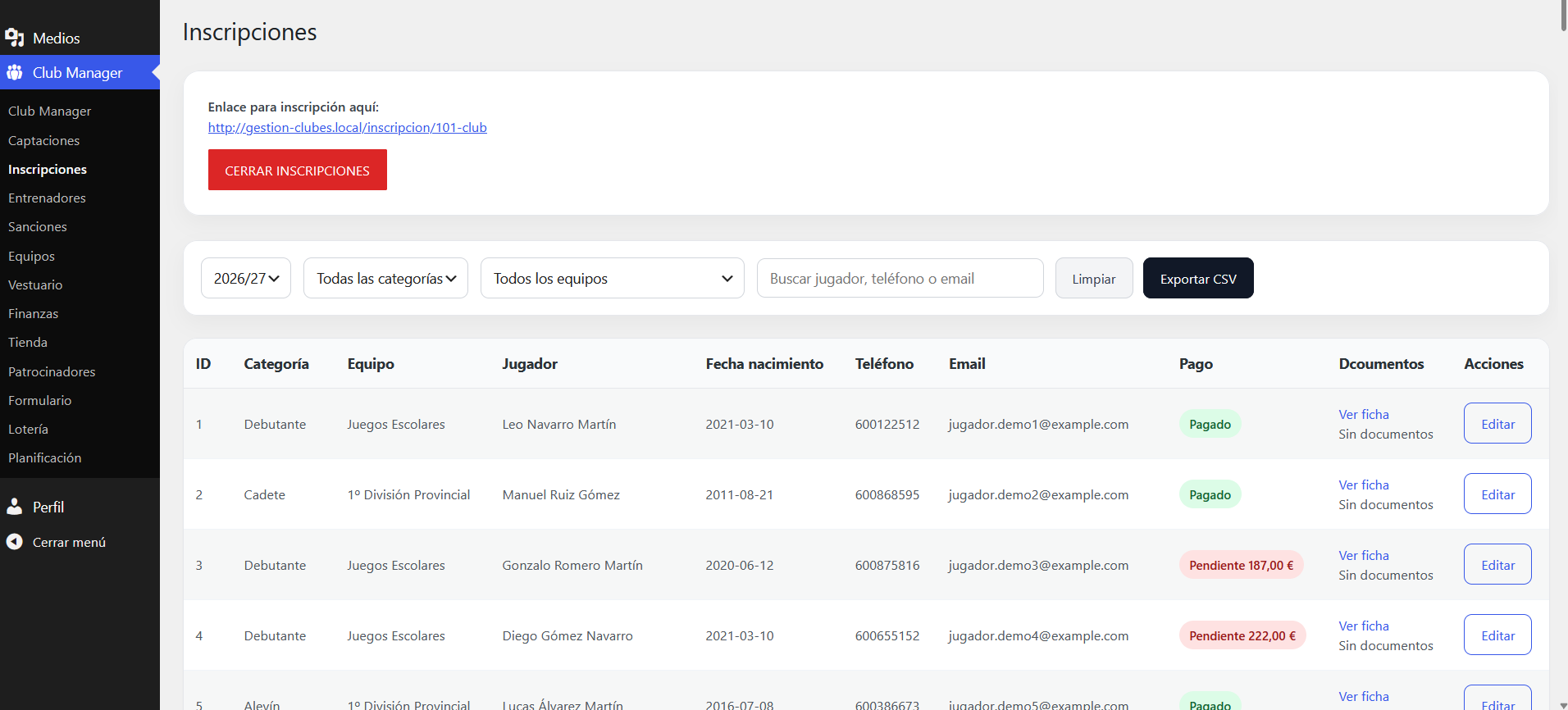Focus the Buscar jugador search field
Screen dimensions: 1568x710
900,278
